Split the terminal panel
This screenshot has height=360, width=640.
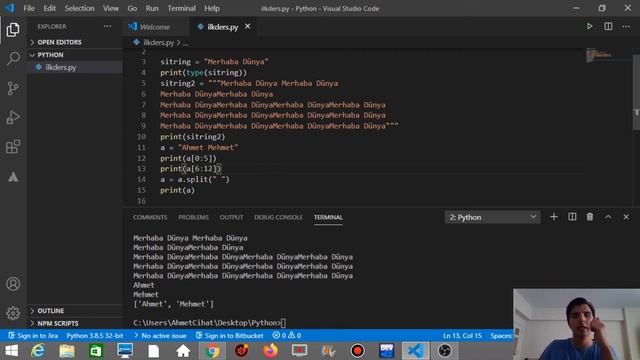572,217
